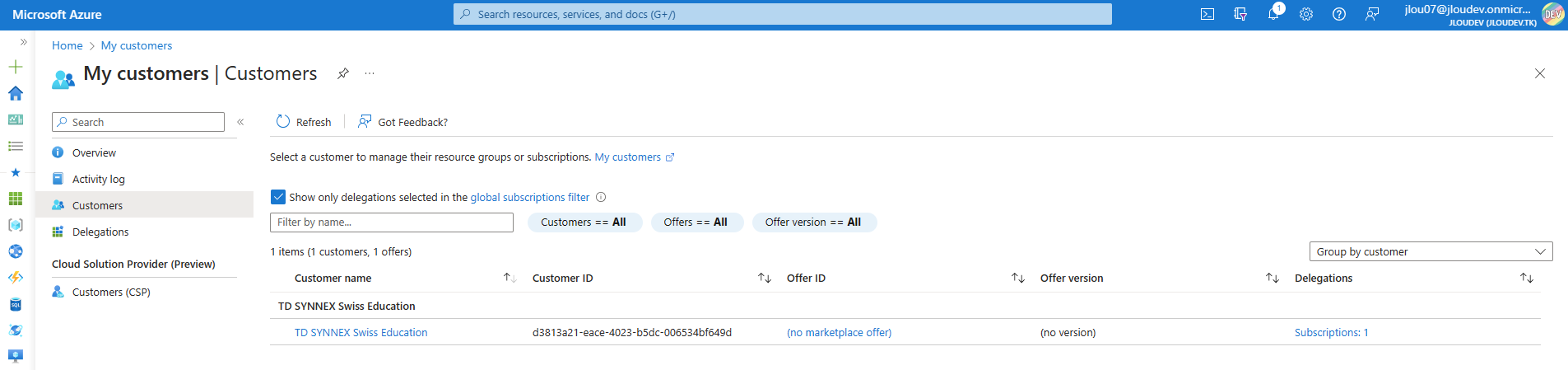Select Activity log in resource menu
This screenshot has height=370, width=1568.
[x=144, y=179]
